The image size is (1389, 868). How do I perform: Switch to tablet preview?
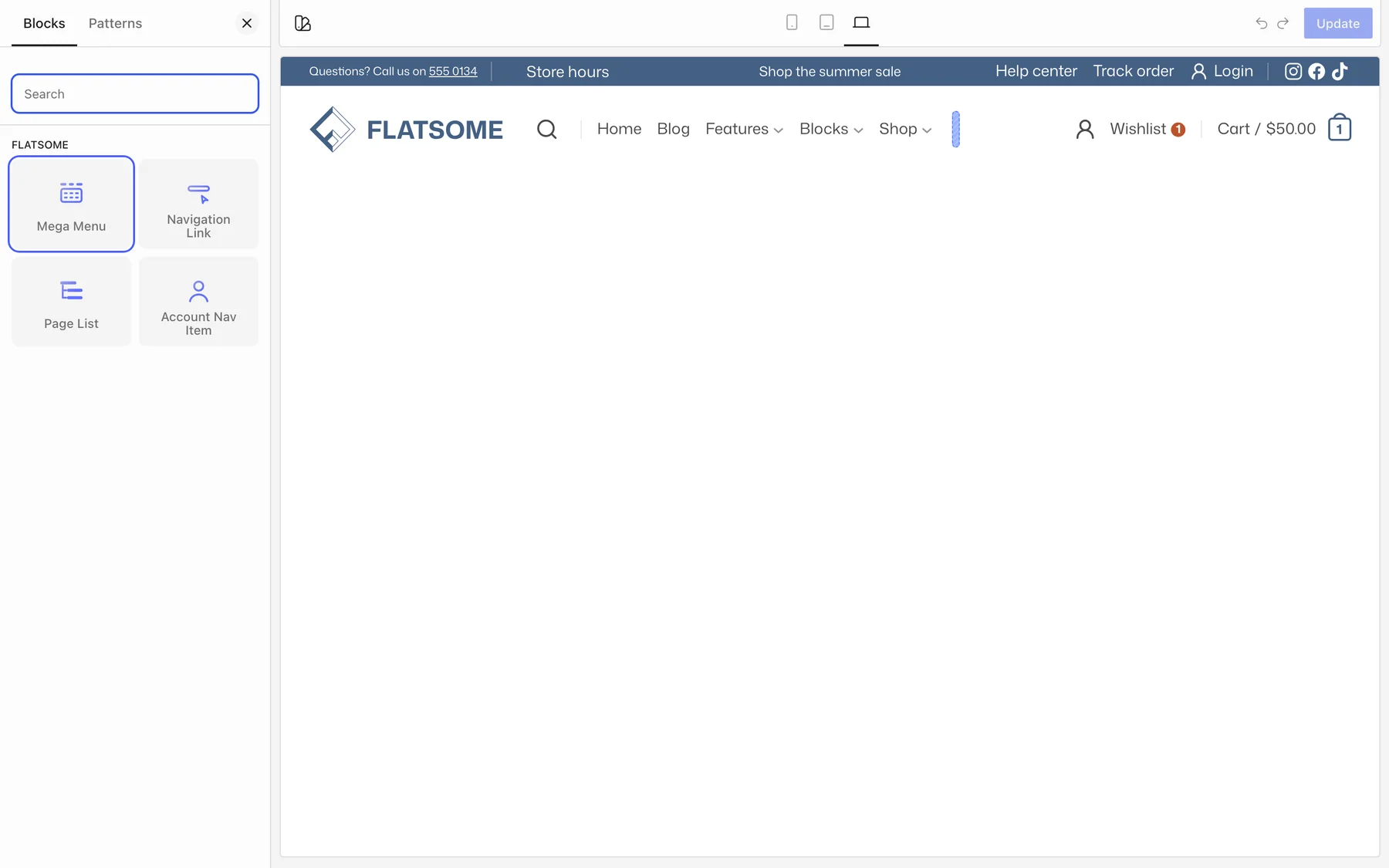click(826, 22)
